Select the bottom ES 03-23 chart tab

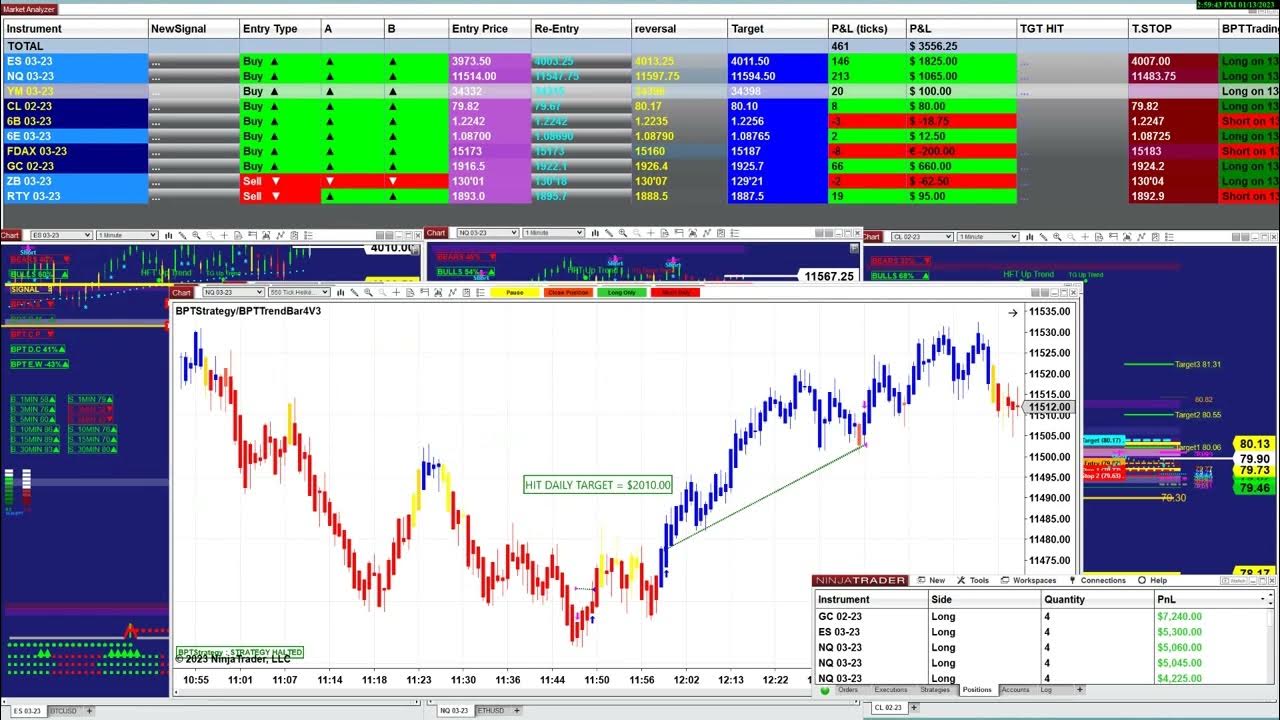pos(27,711)
